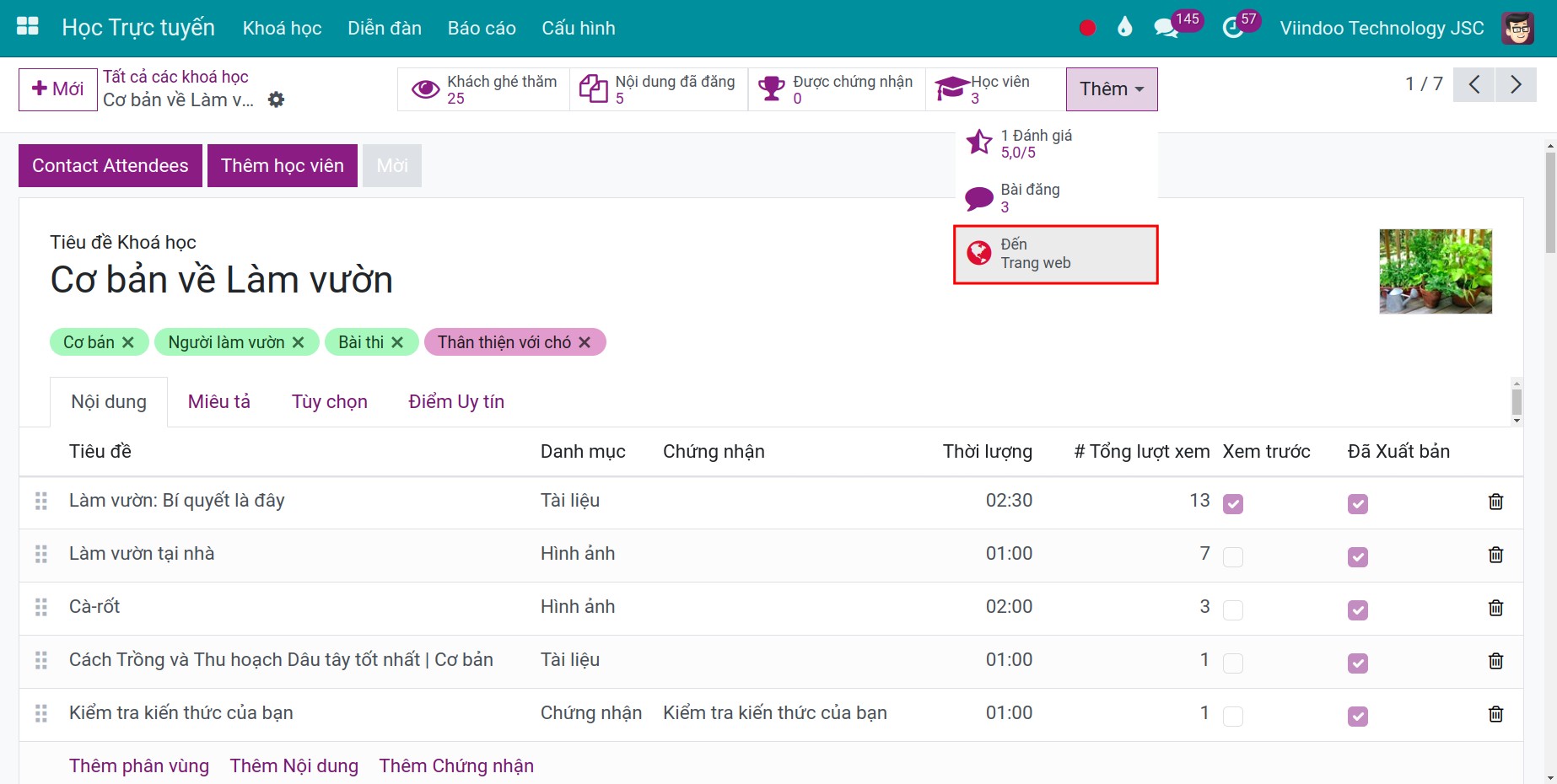Enable Xem trước for Cà-rốt
Screen dimensions: 1557x784
click(1233, 610)
